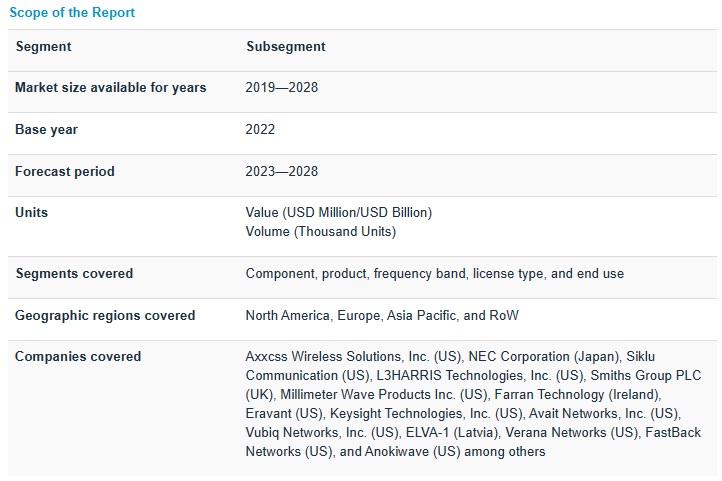Select the "Geographic regions covered" label
Viewport: 722px width, 481px height.
point(105,316)
